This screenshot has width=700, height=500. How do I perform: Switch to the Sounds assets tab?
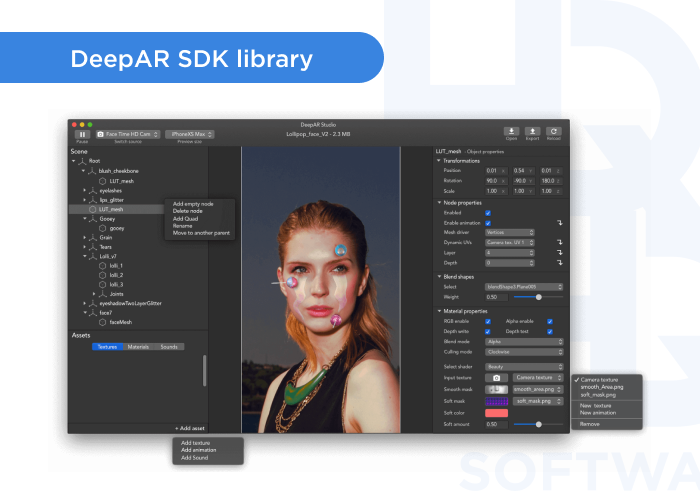(x=169, y=347)
